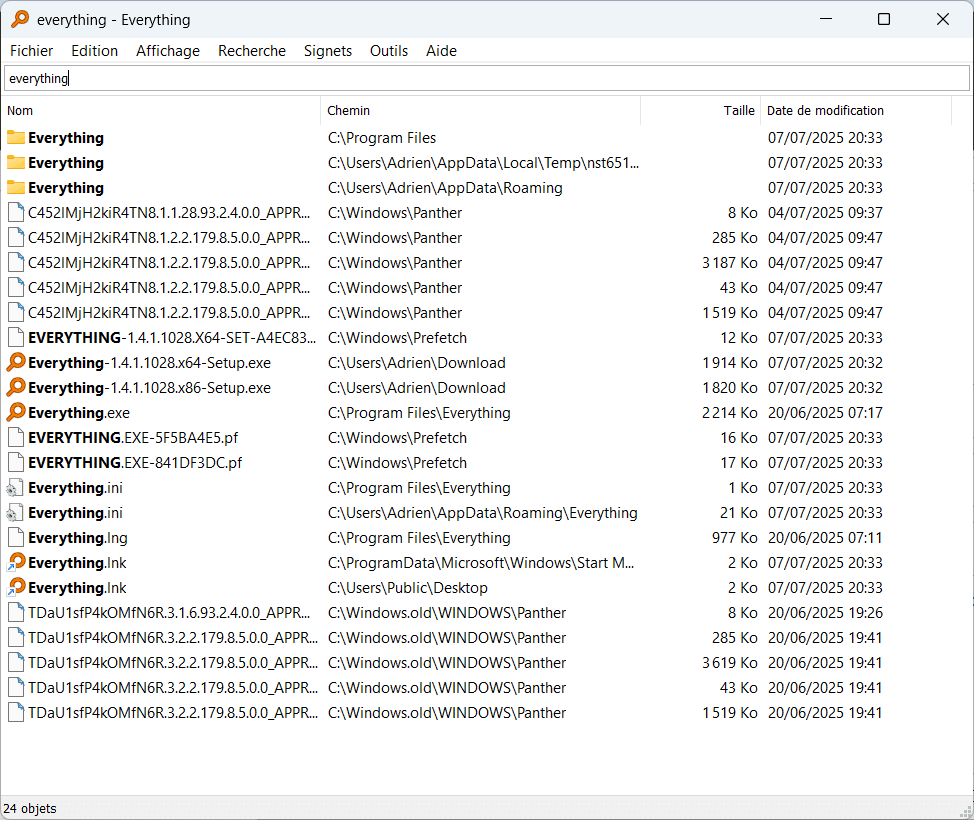974x820 pixels.
Task: Sort results by the Chemin column header
Action: pyautogui.click(x=481, y=111)
